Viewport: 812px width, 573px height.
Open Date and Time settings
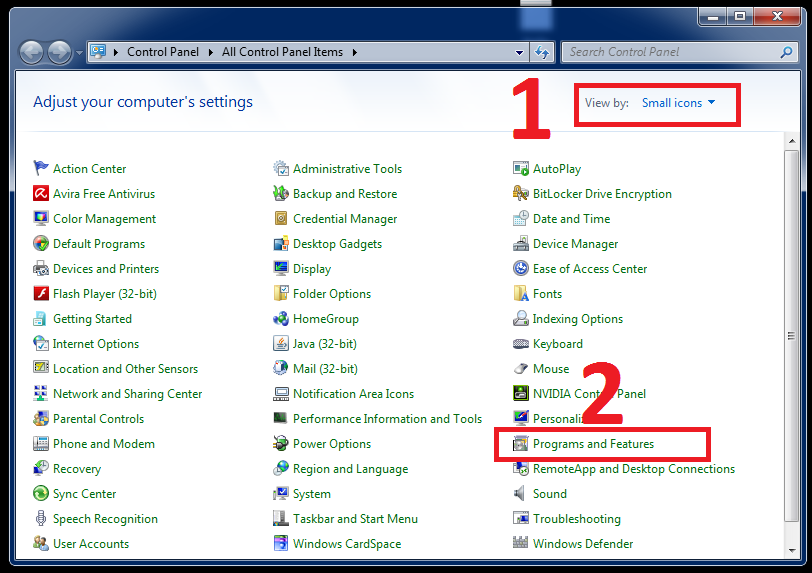(572, 219)
